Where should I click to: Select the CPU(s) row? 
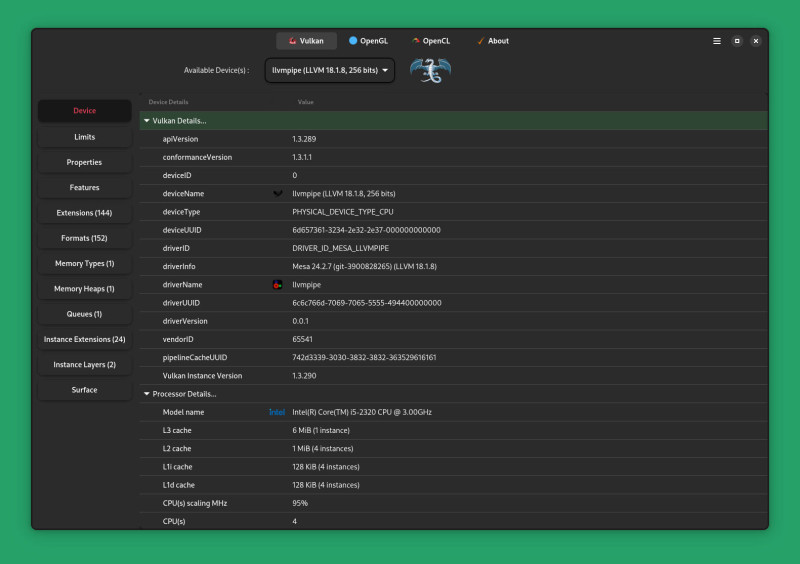[454, 522]
